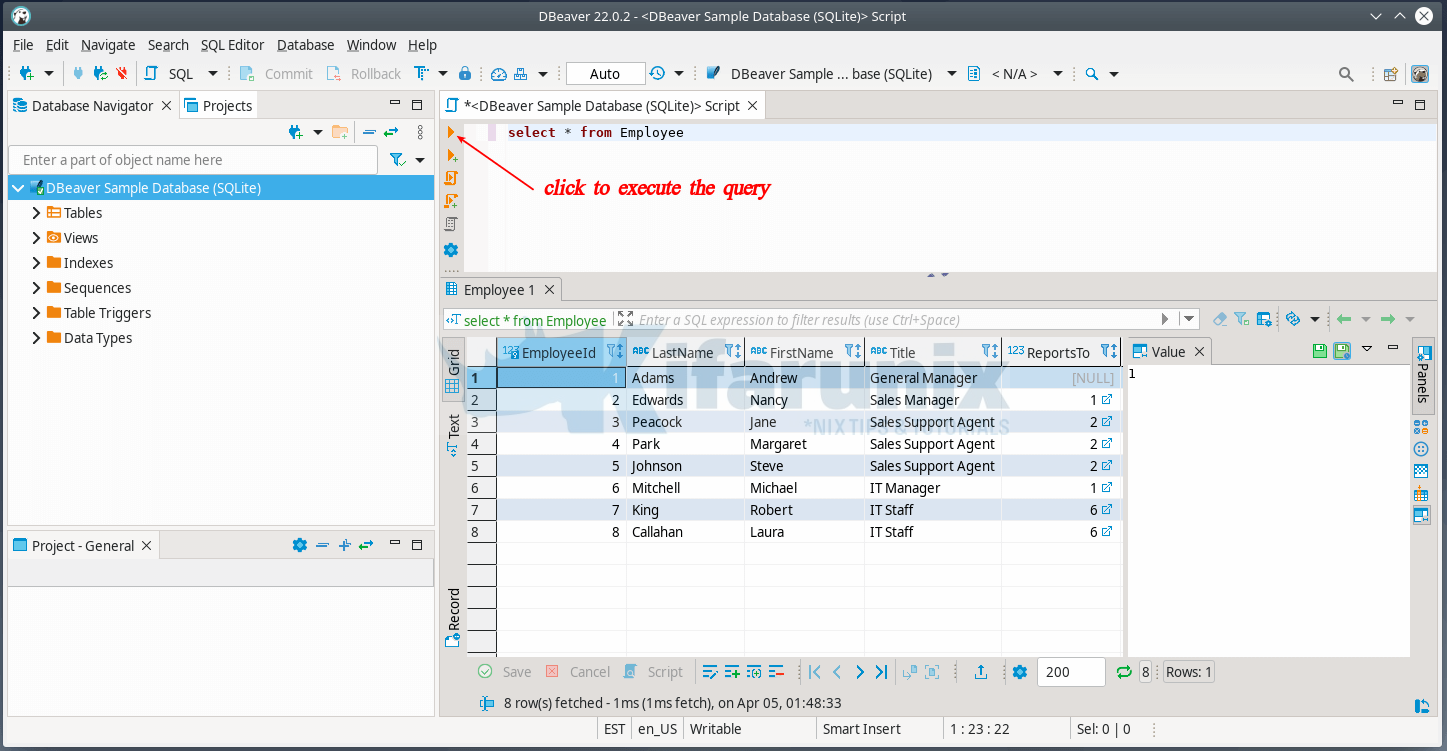This screenshot has height=751, width=1447.
Task: Open Explain execution plan icon
Action: click(x=451, y=222)
